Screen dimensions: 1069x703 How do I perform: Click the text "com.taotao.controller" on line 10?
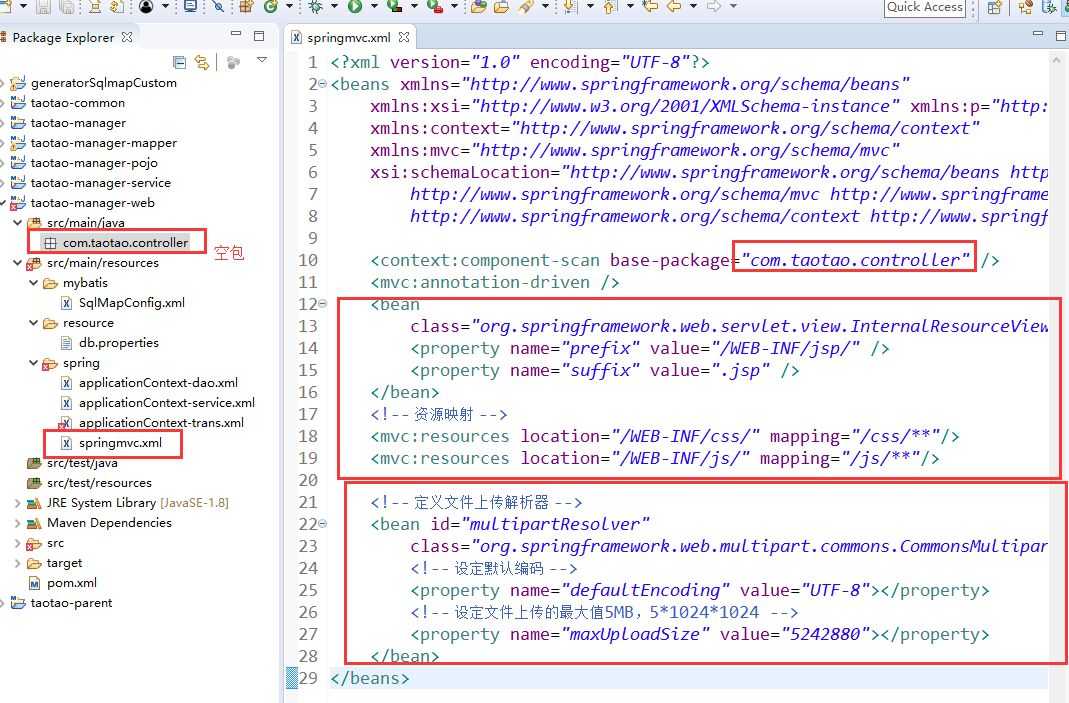[856, 260]
